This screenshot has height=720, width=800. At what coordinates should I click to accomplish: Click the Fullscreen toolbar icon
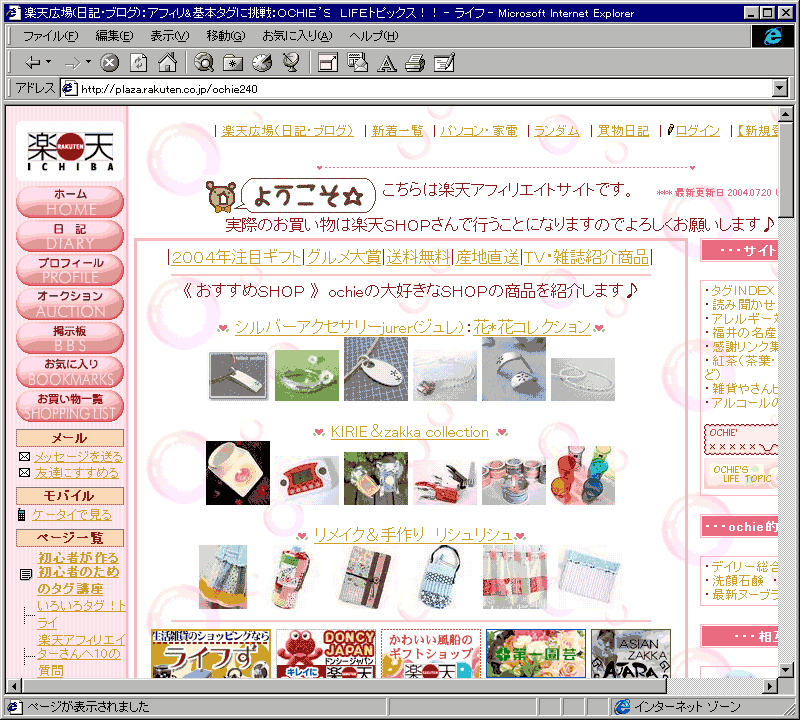[x=328, y=63]
